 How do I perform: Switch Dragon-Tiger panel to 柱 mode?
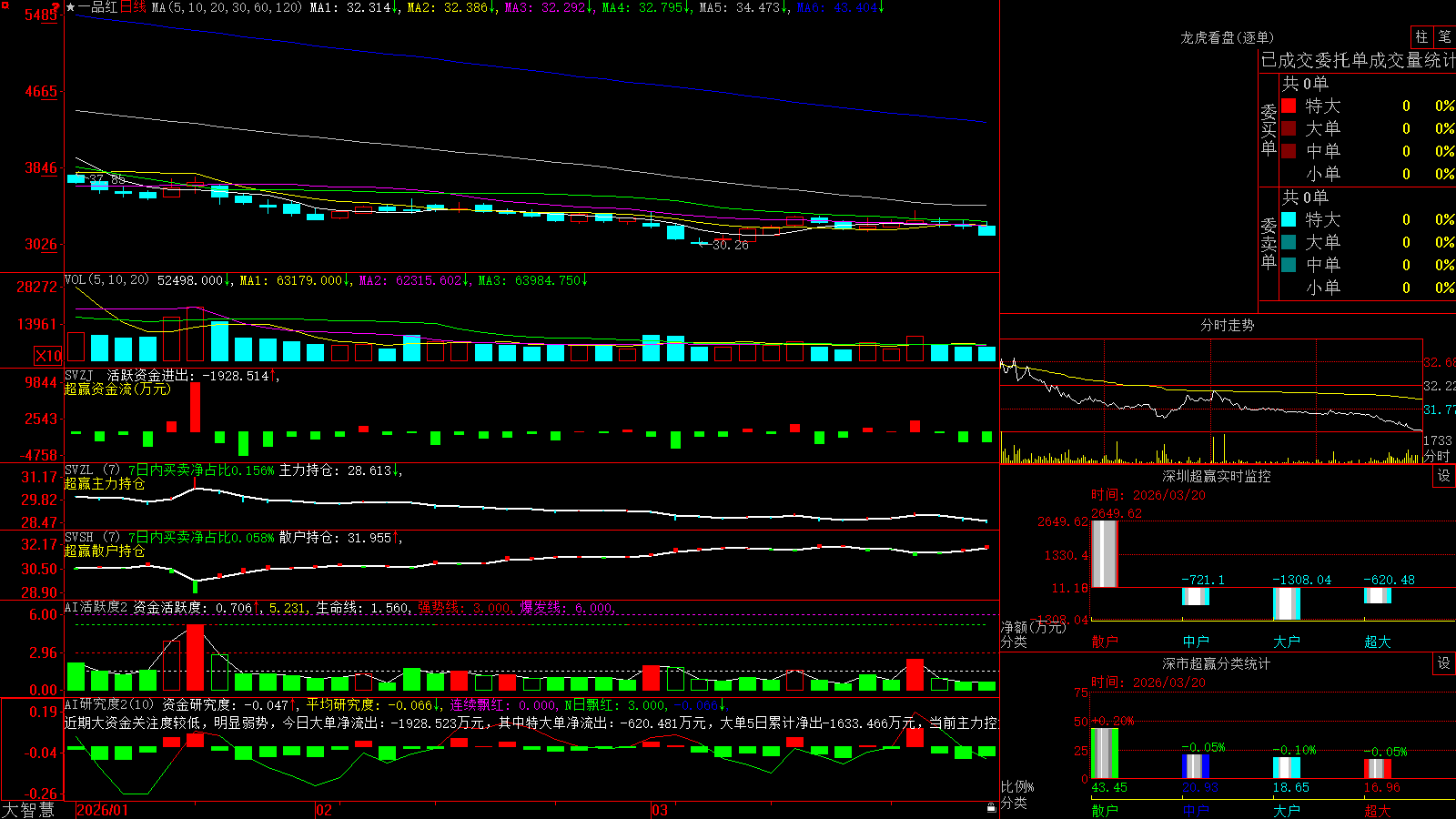1421,37
